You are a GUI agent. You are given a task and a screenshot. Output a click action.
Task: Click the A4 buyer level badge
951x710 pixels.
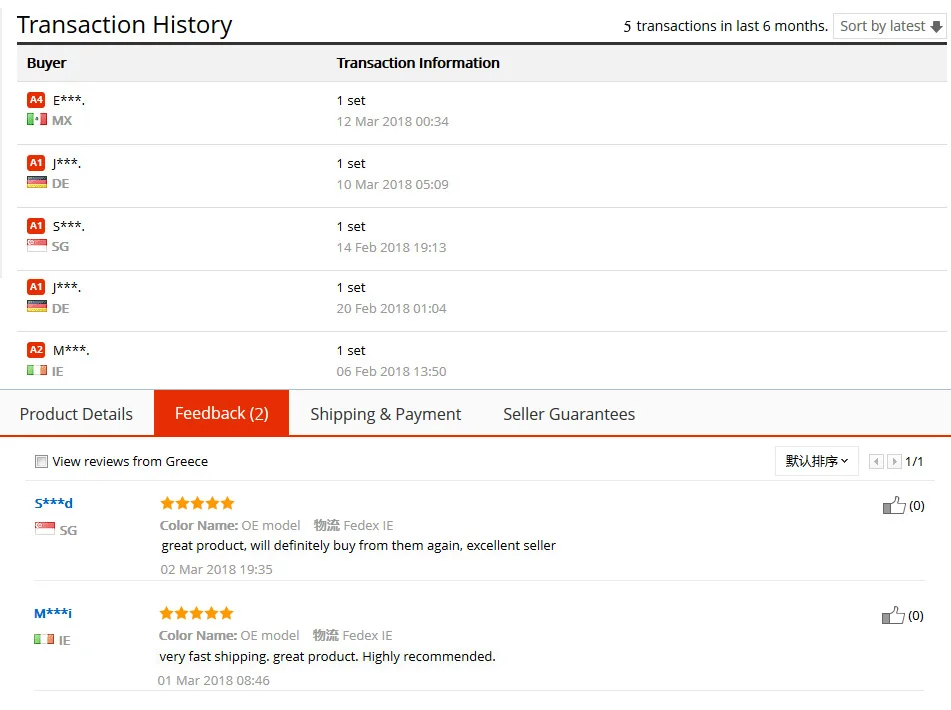pos(36,100)
